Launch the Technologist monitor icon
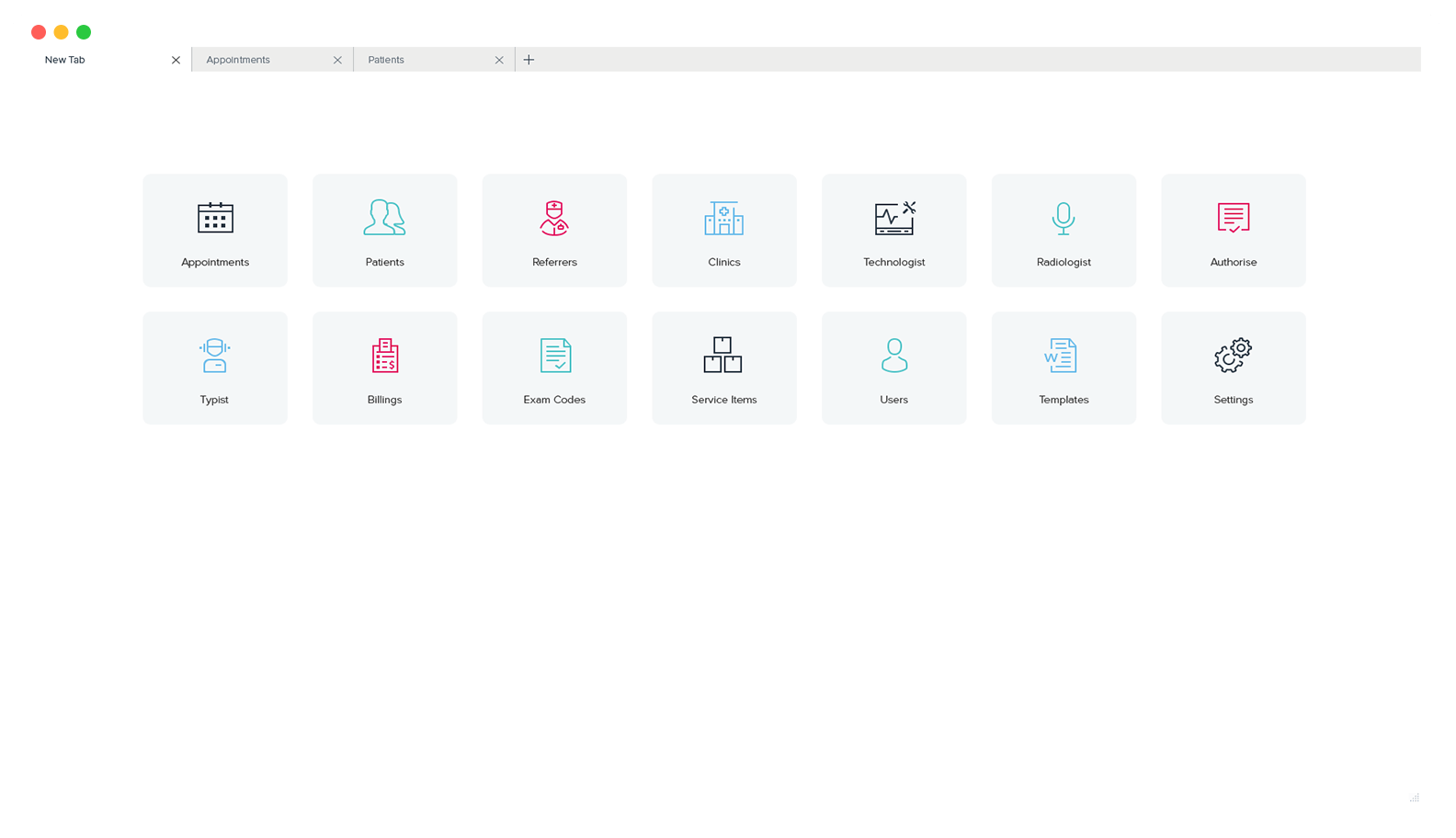The height and width of the screenshot is (838, 1456). point(895,218)
